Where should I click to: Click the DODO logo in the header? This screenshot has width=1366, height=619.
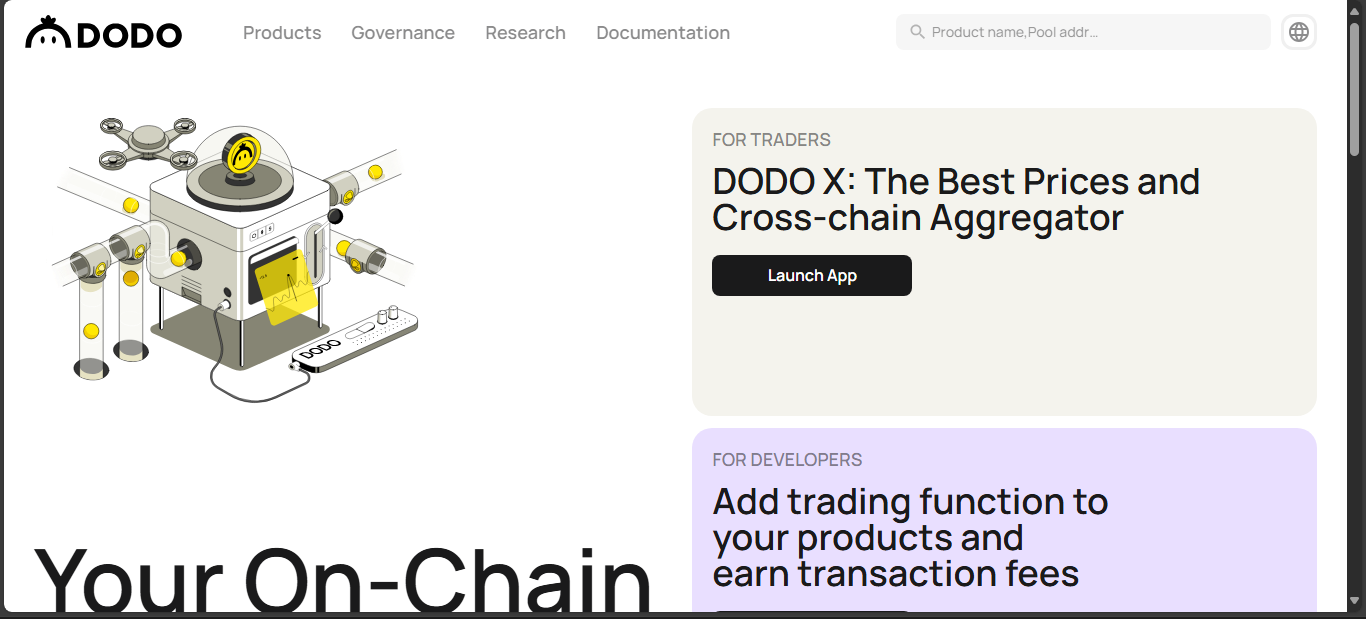click(x=104, y=33)
